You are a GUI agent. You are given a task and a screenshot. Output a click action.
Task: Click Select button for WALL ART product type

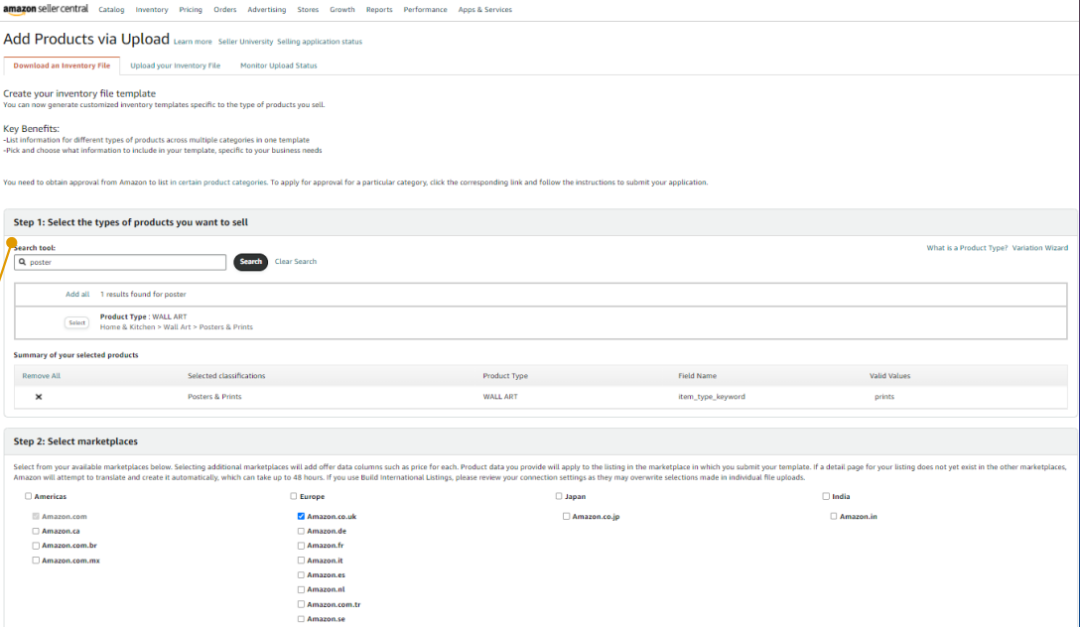(77, 323)
